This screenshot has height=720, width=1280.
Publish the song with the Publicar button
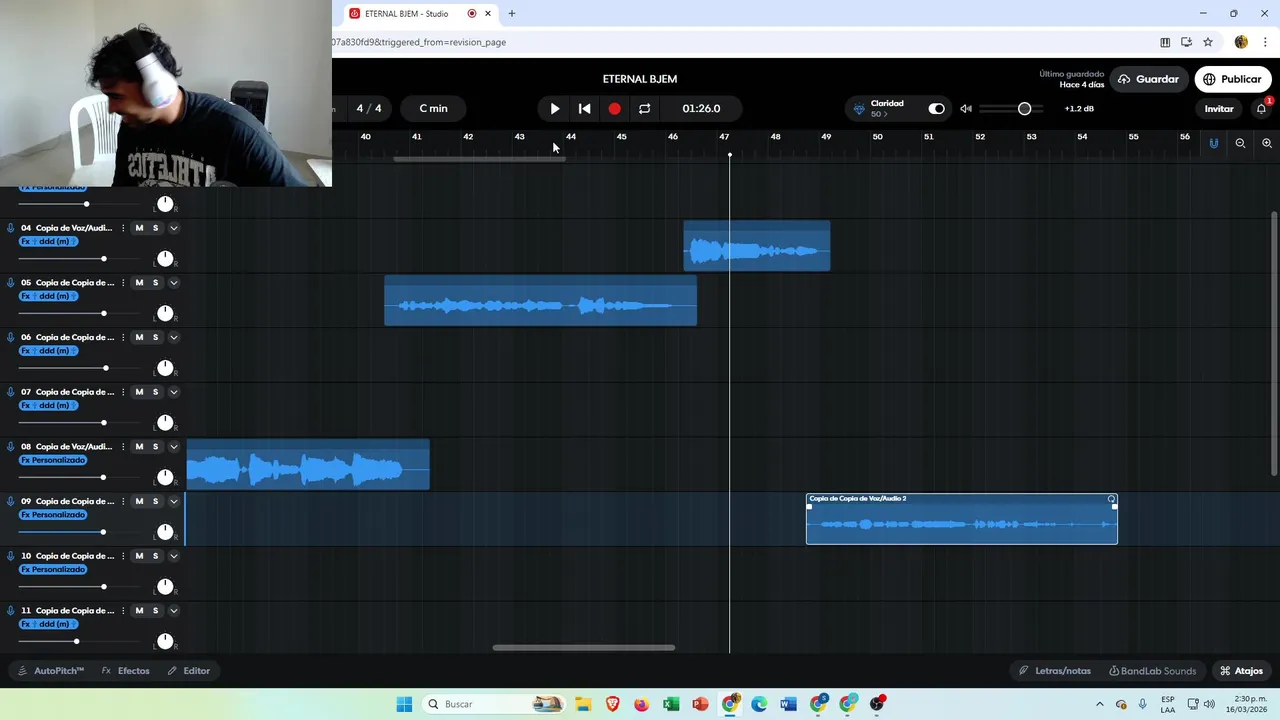(1232, 79)
